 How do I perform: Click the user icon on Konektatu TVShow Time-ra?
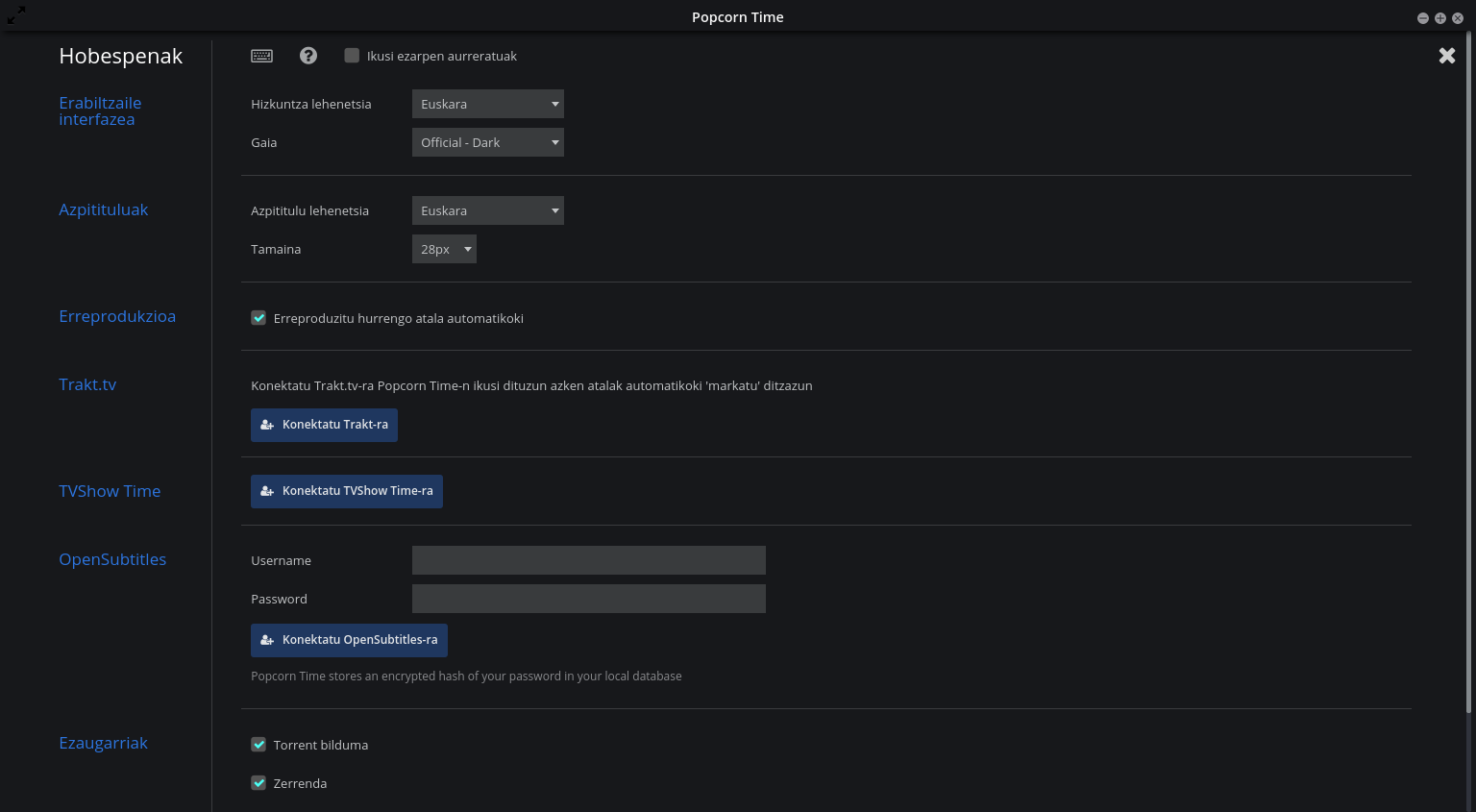click(x=267, y=491)
